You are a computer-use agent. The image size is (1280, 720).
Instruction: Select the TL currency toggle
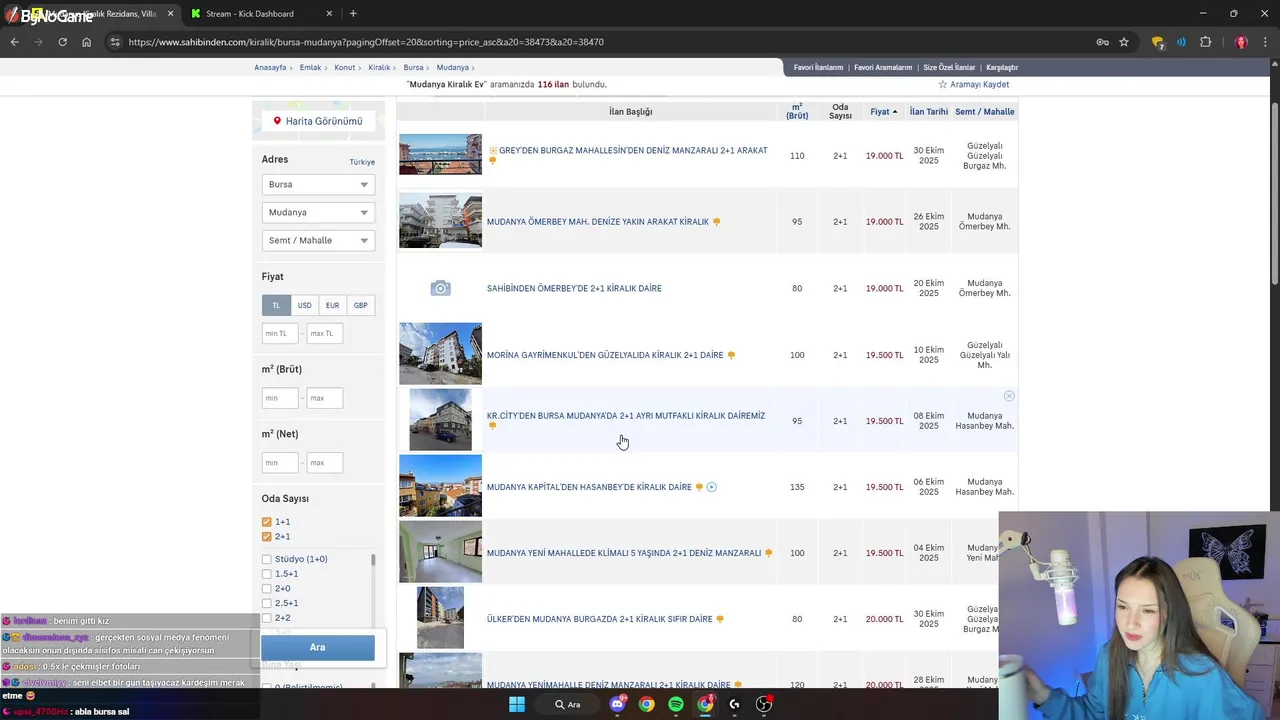coord(276,305)
